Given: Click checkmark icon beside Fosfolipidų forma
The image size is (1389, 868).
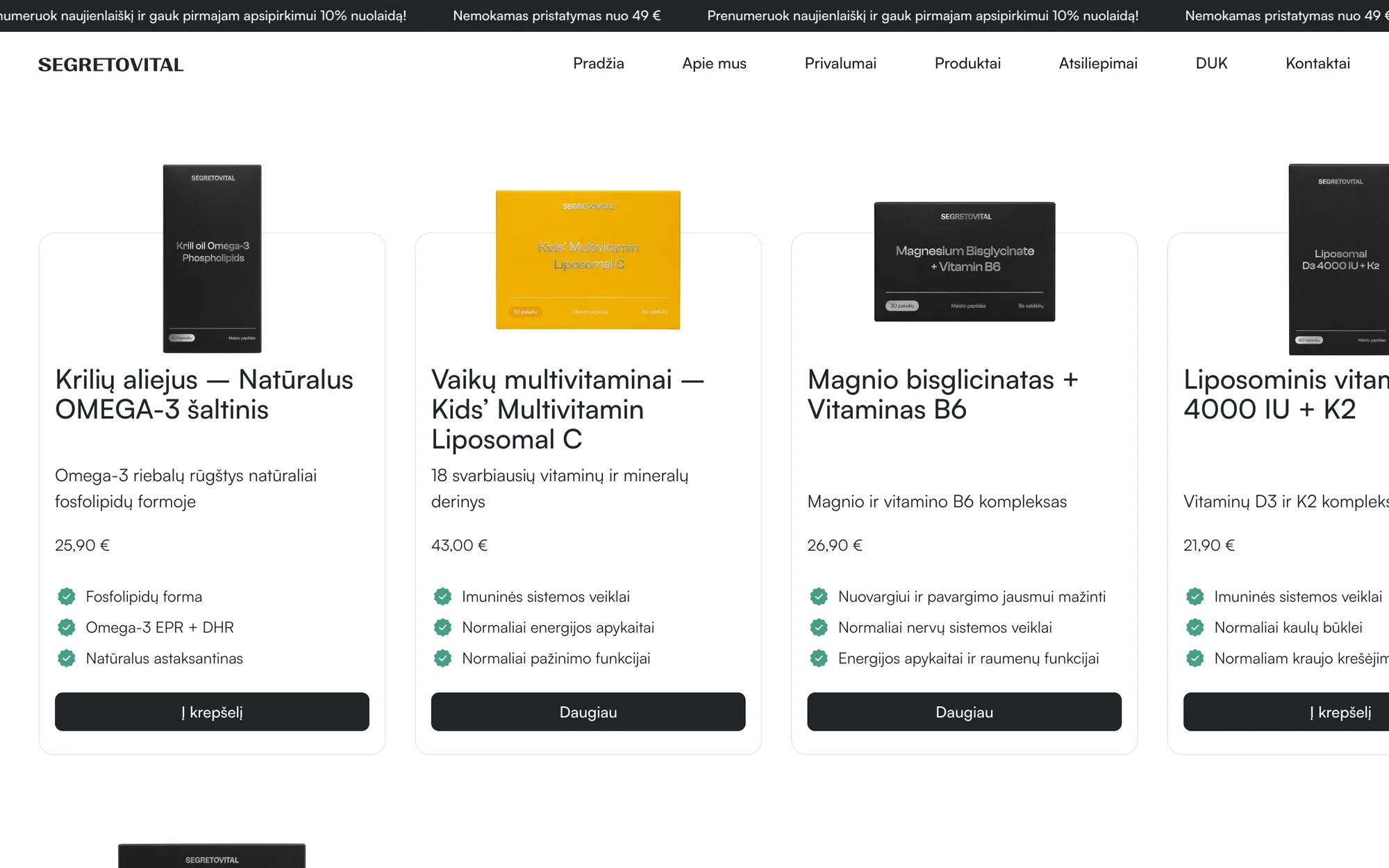Looking at the screenshot, I should [x=67, y=596].
